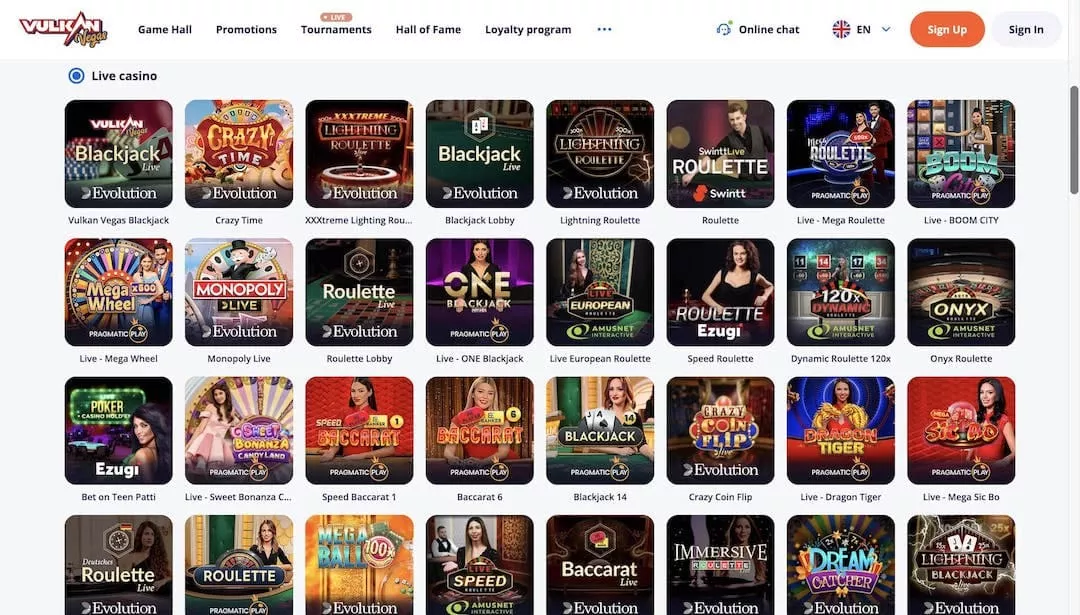Launch the Monopoly Live game

pos(239,292)
